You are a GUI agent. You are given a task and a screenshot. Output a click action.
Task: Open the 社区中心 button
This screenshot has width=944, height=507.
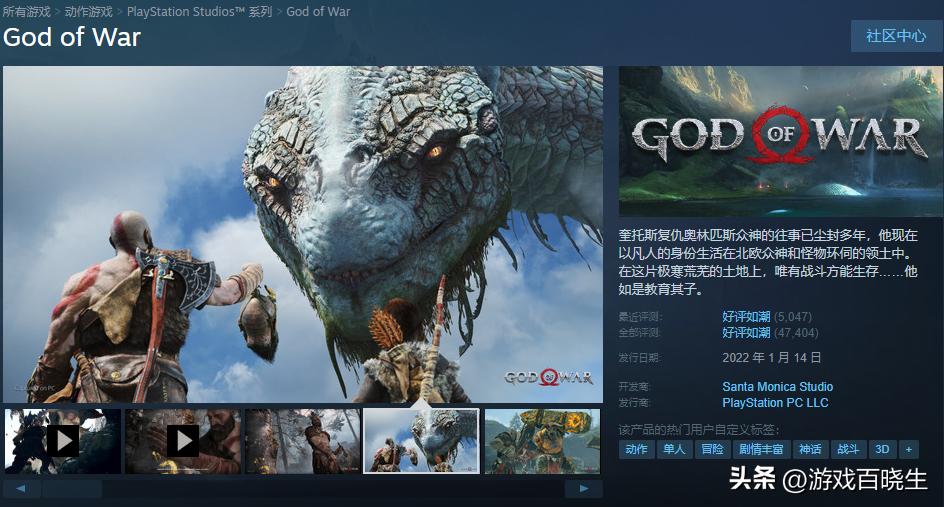click(x=896, y=36)
